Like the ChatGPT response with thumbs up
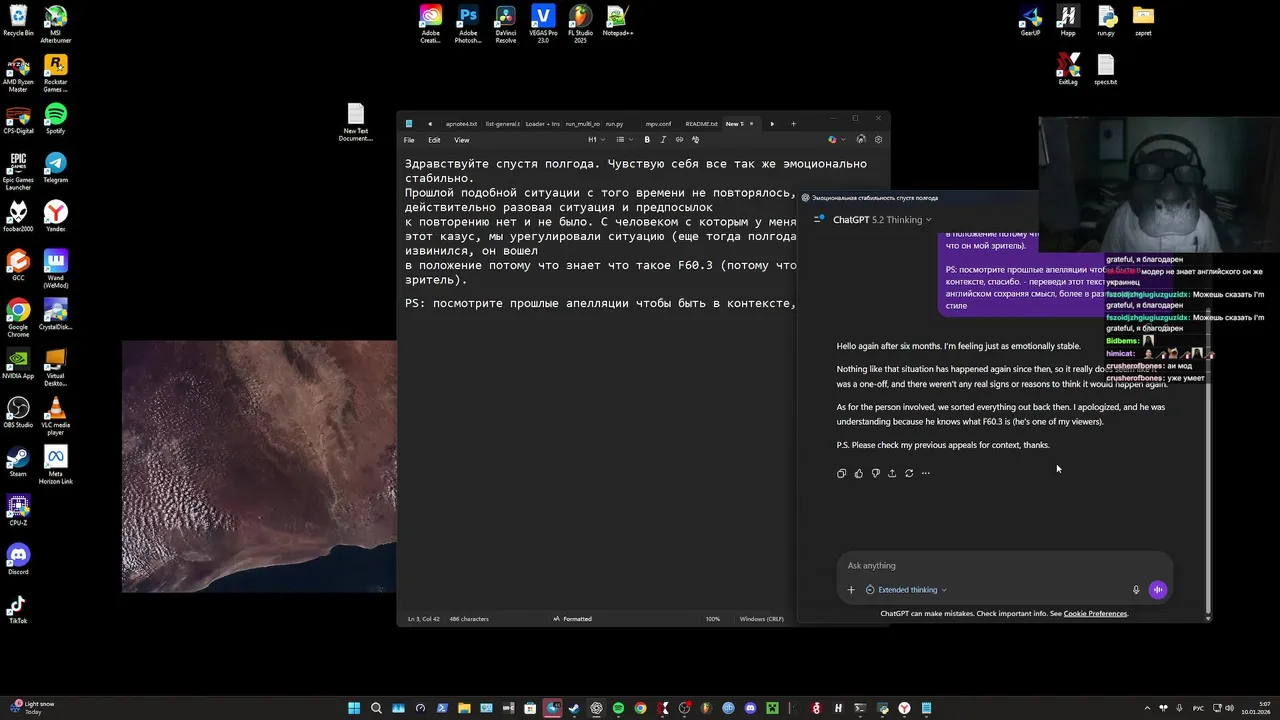 858,473
